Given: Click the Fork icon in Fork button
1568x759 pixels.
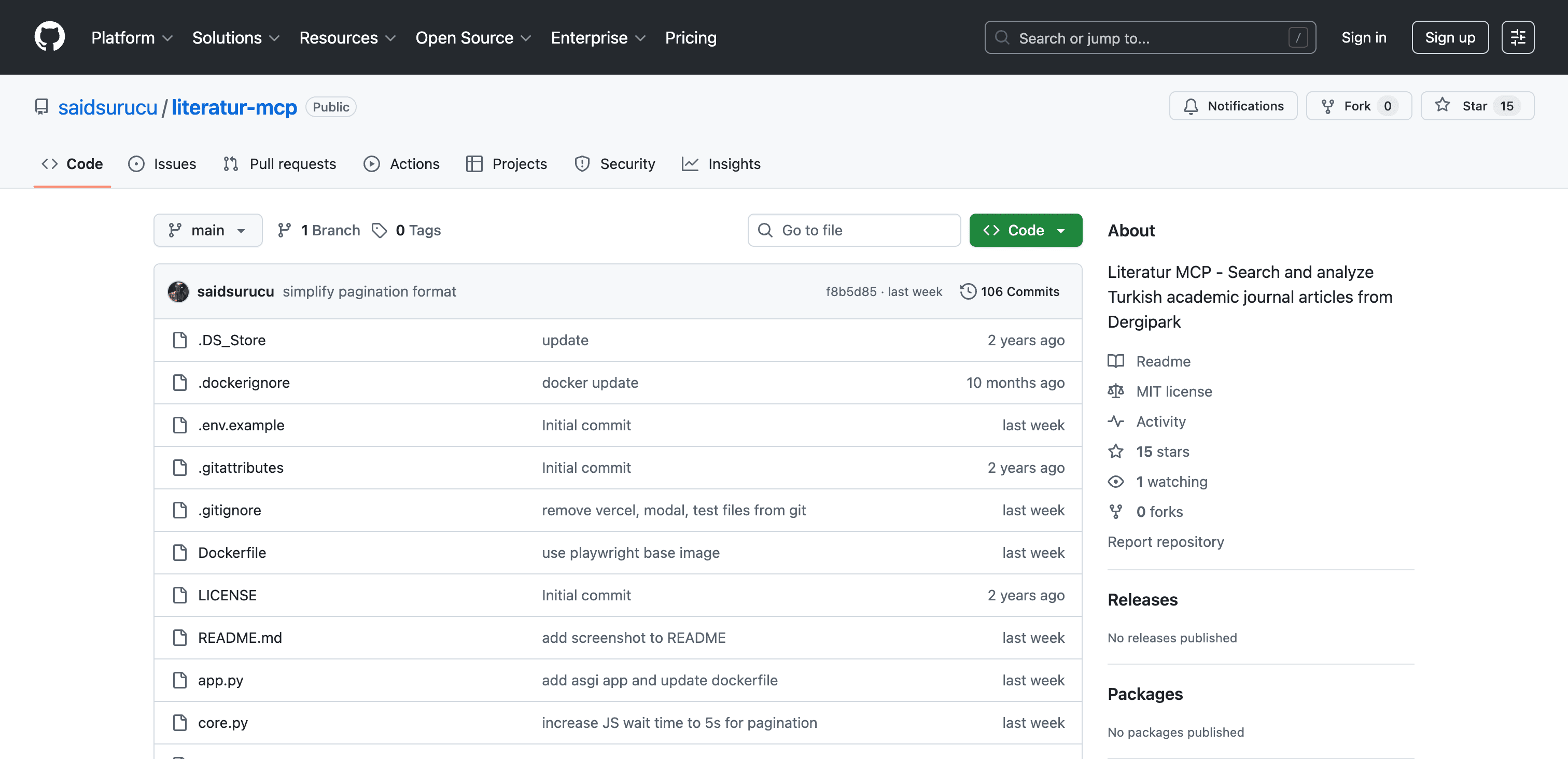Looking at the screenshot, I should point(1327,106).
